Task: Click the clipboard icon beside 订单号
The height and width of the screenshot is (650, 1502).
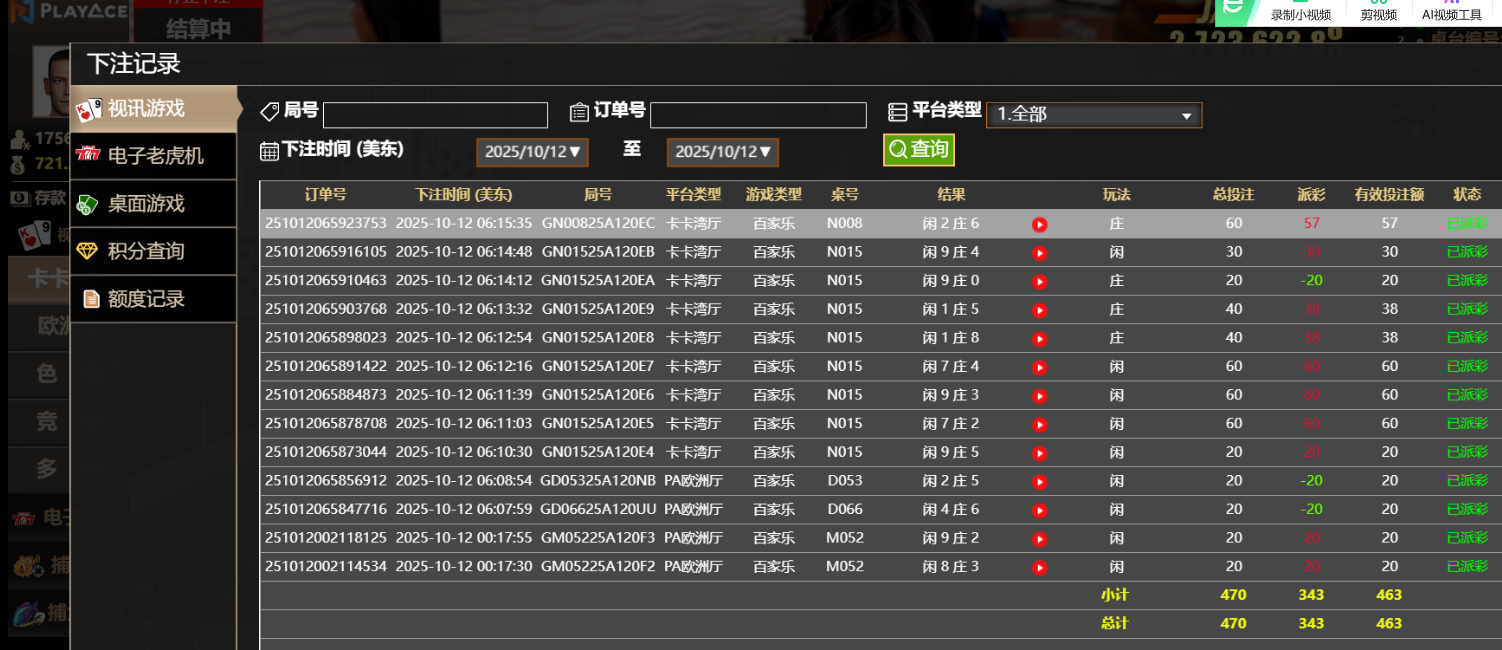Action: 579,111
